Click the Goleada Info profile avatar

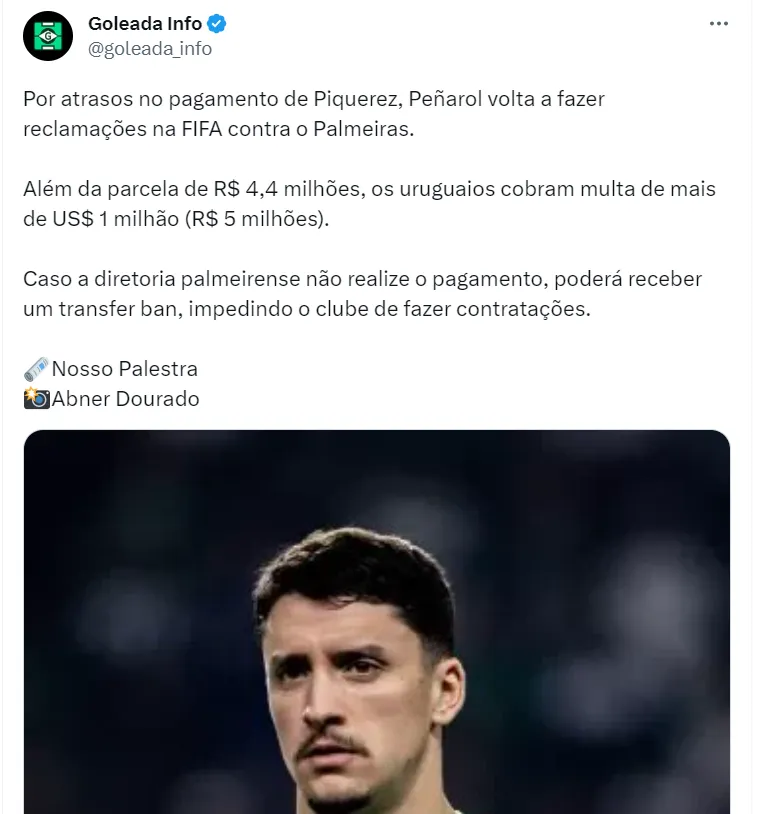coord(47,37)
